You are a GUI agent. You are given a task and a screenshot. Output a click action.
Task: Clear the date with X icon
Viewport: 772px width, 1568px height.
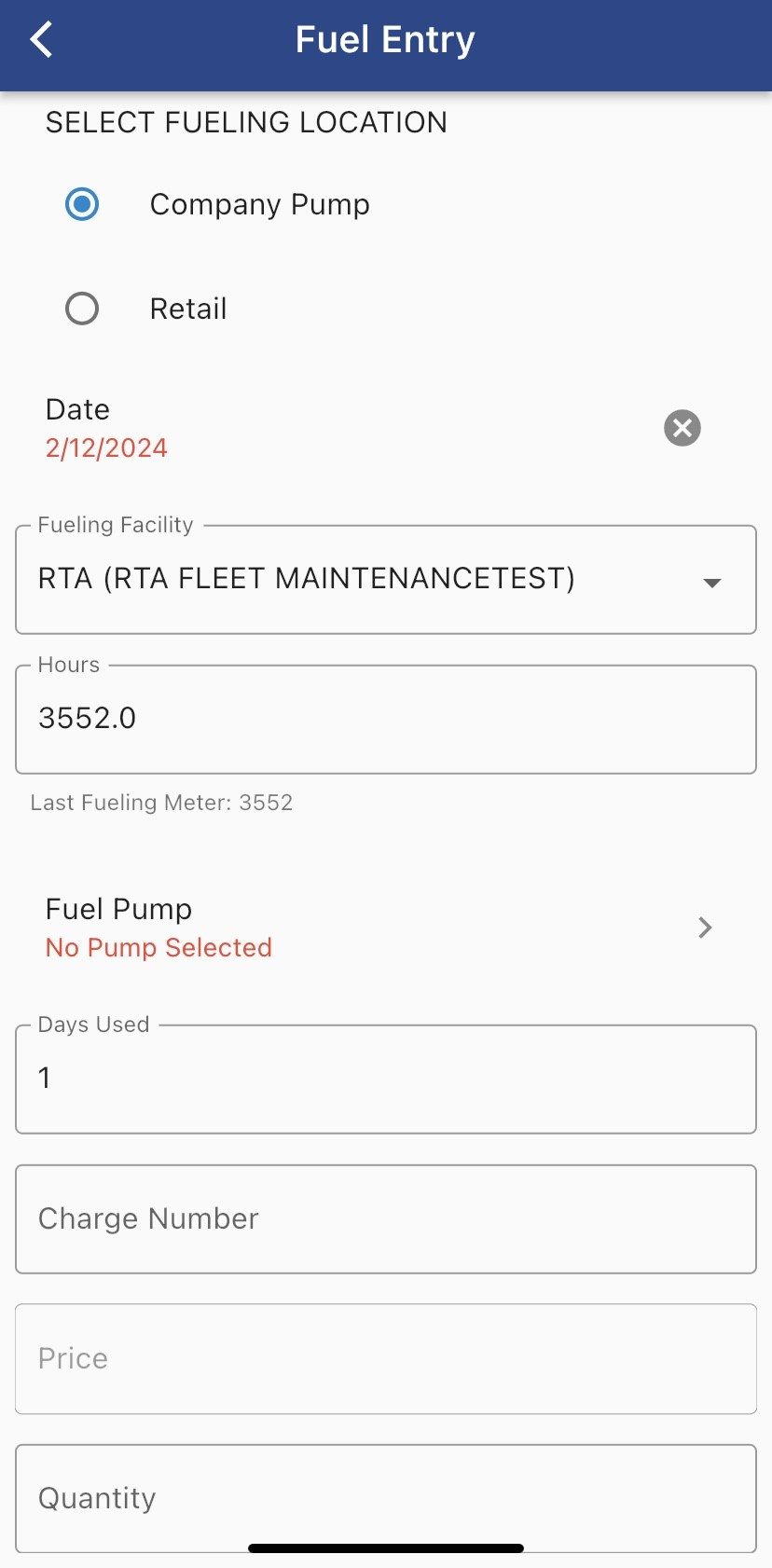click(x=682, y=428)
